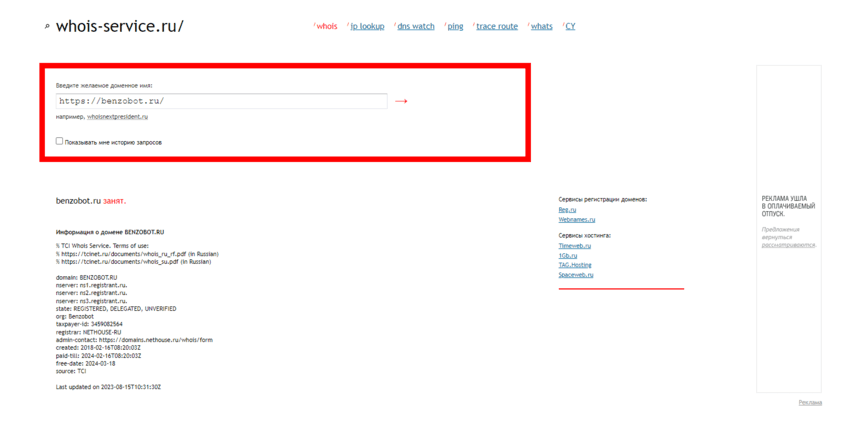This screenshot has height=423, width=850.
Task: Select the ping menu item
Action: (x=455, y=26)
